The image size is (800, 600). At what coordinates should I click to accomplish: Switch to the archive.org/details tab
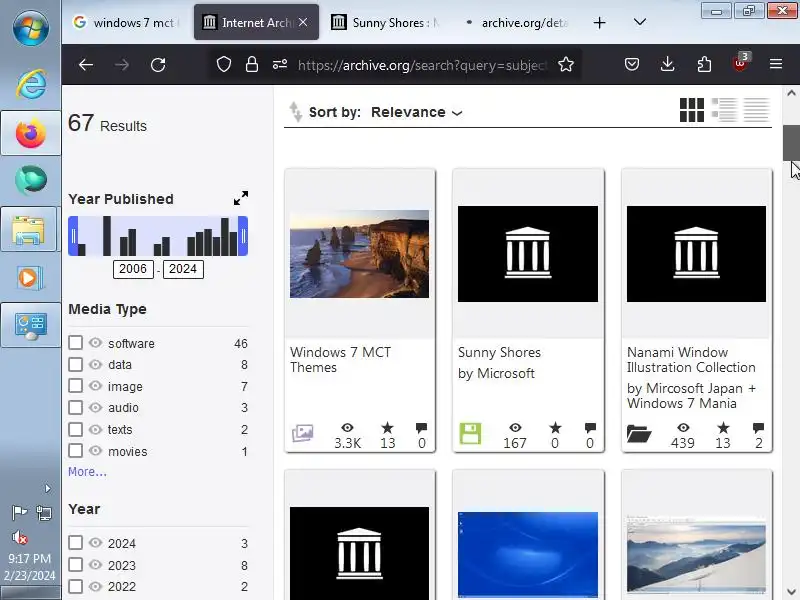[515, 22]
